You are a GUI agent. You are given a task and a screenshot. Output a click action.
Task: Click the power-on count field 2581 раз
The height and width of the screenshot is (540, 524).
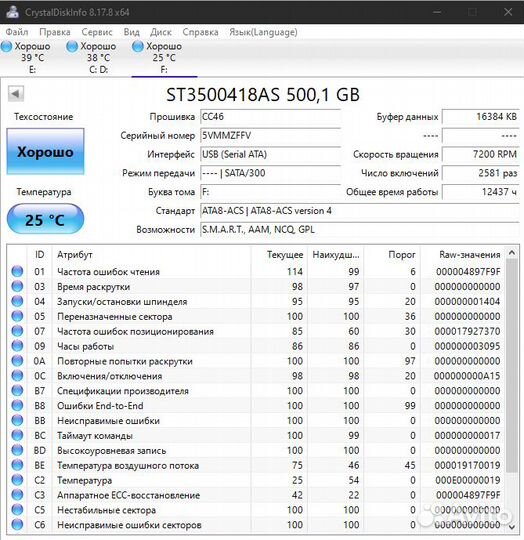481,173
